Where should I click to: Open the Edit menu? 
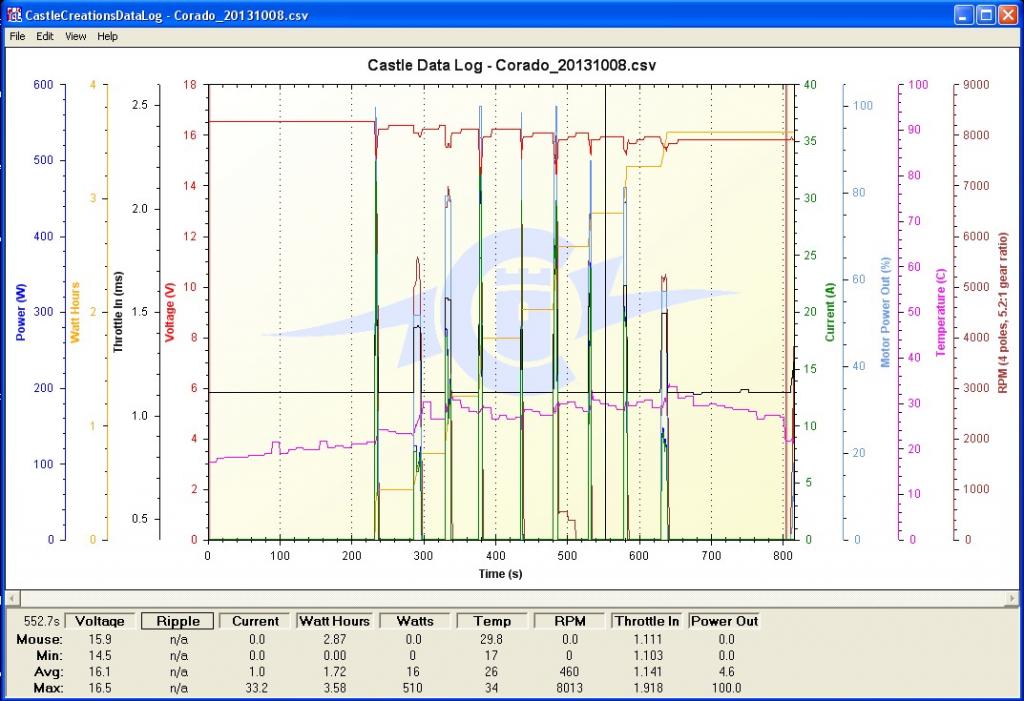pyautogui.click(x=45, y=36)
